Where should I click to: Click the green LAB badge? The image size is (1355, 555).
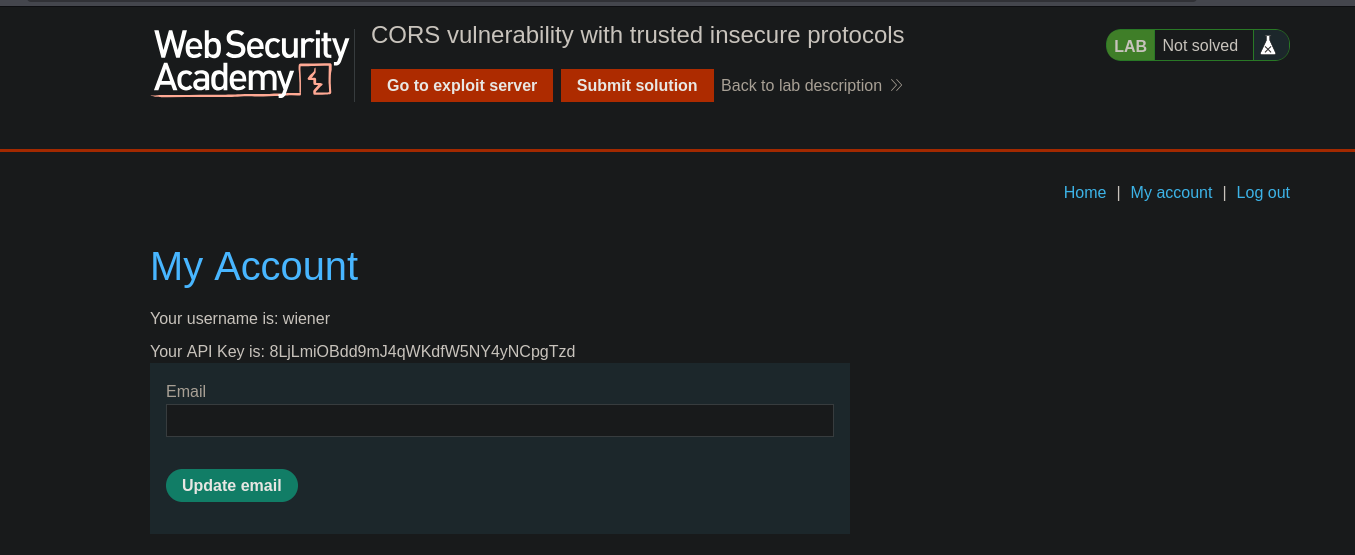(1130, 46)
